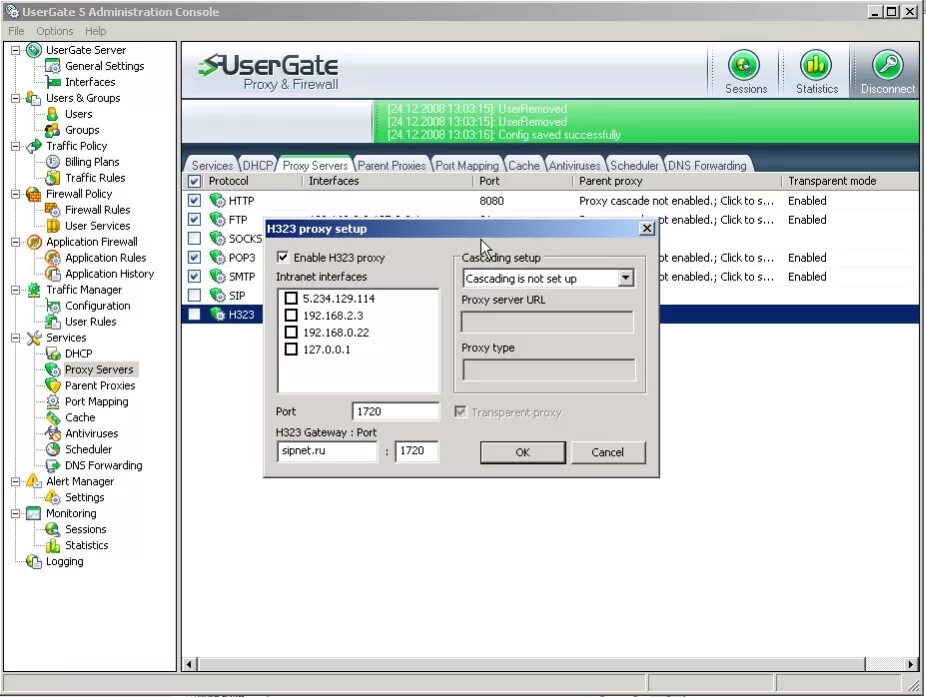926x697 pixels.
Task: Collapse the Monitoring tree node
Action: 16,514
